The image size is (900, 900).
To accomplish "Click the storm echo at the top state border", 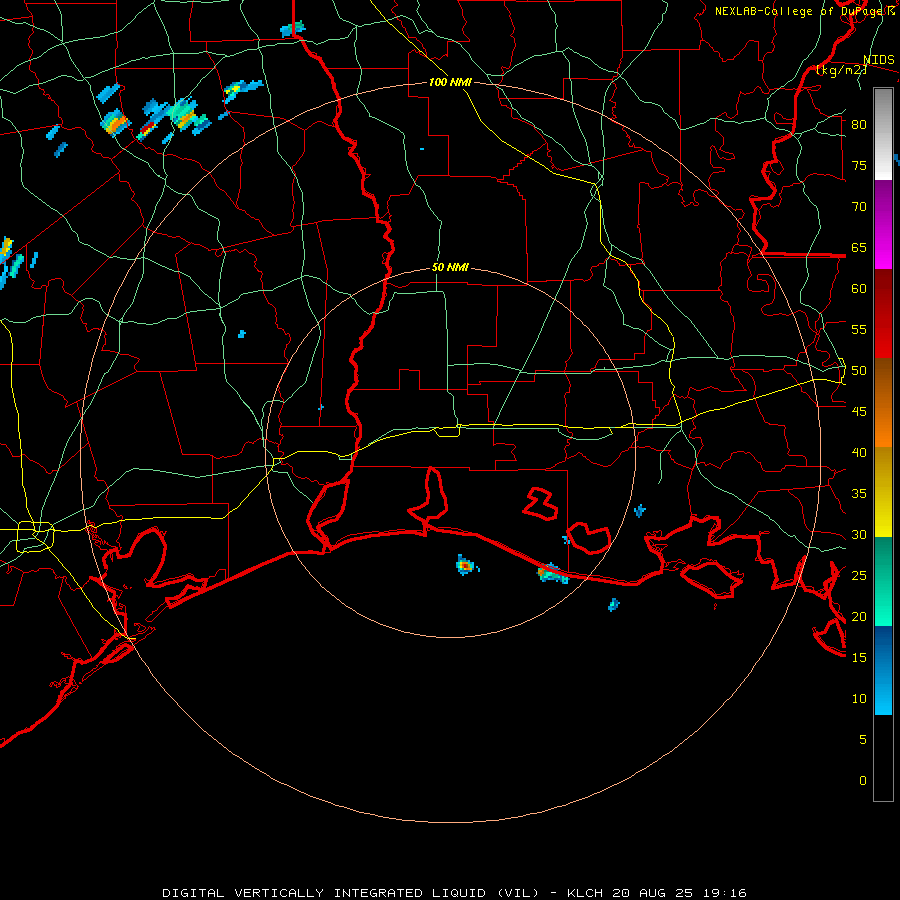I will pos(293,29).
